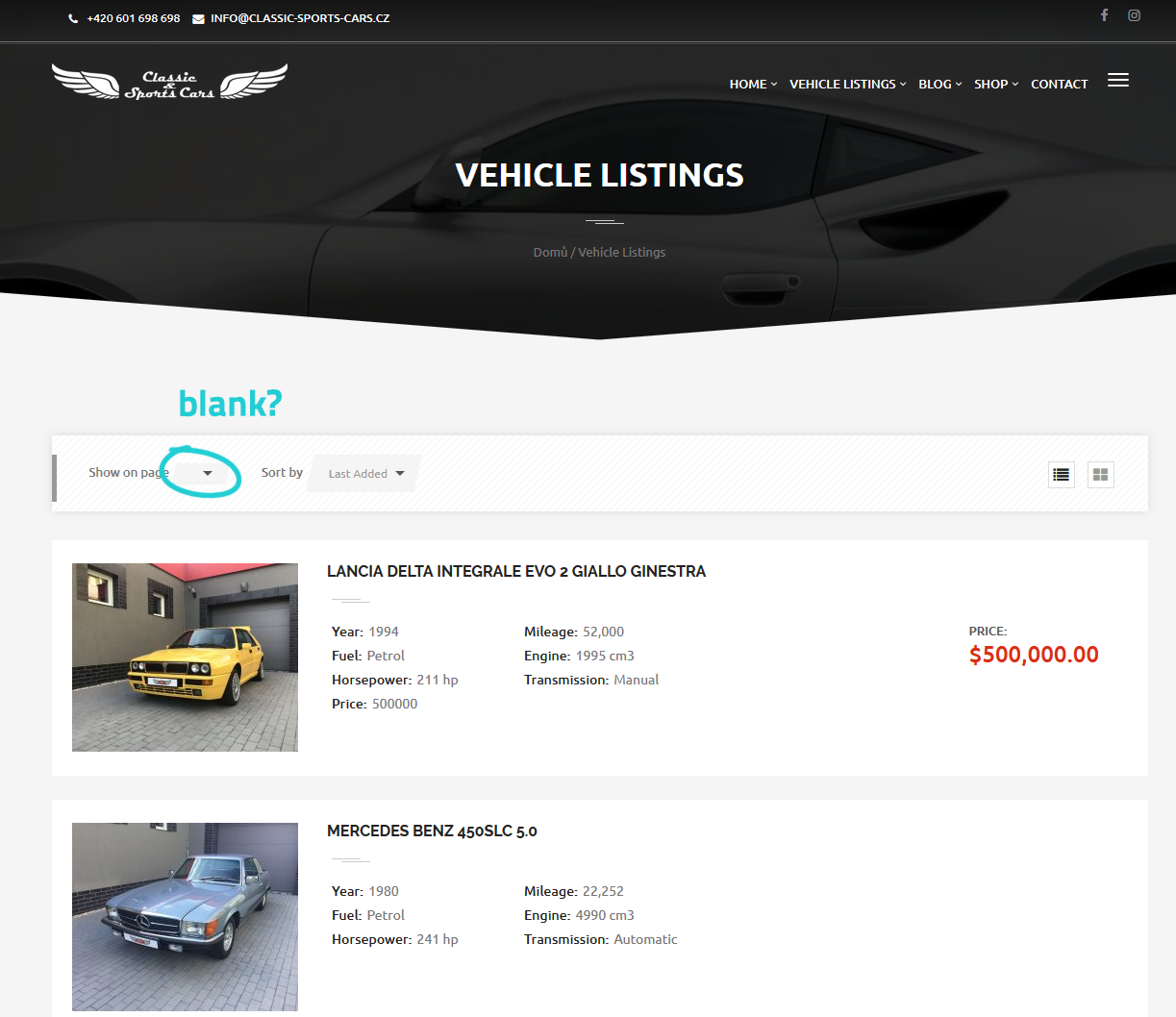The height and width of the screenshot is (1017, 1176).
Task: Click the yellow Lancia car thumbnail
Action: coord(185,657)
